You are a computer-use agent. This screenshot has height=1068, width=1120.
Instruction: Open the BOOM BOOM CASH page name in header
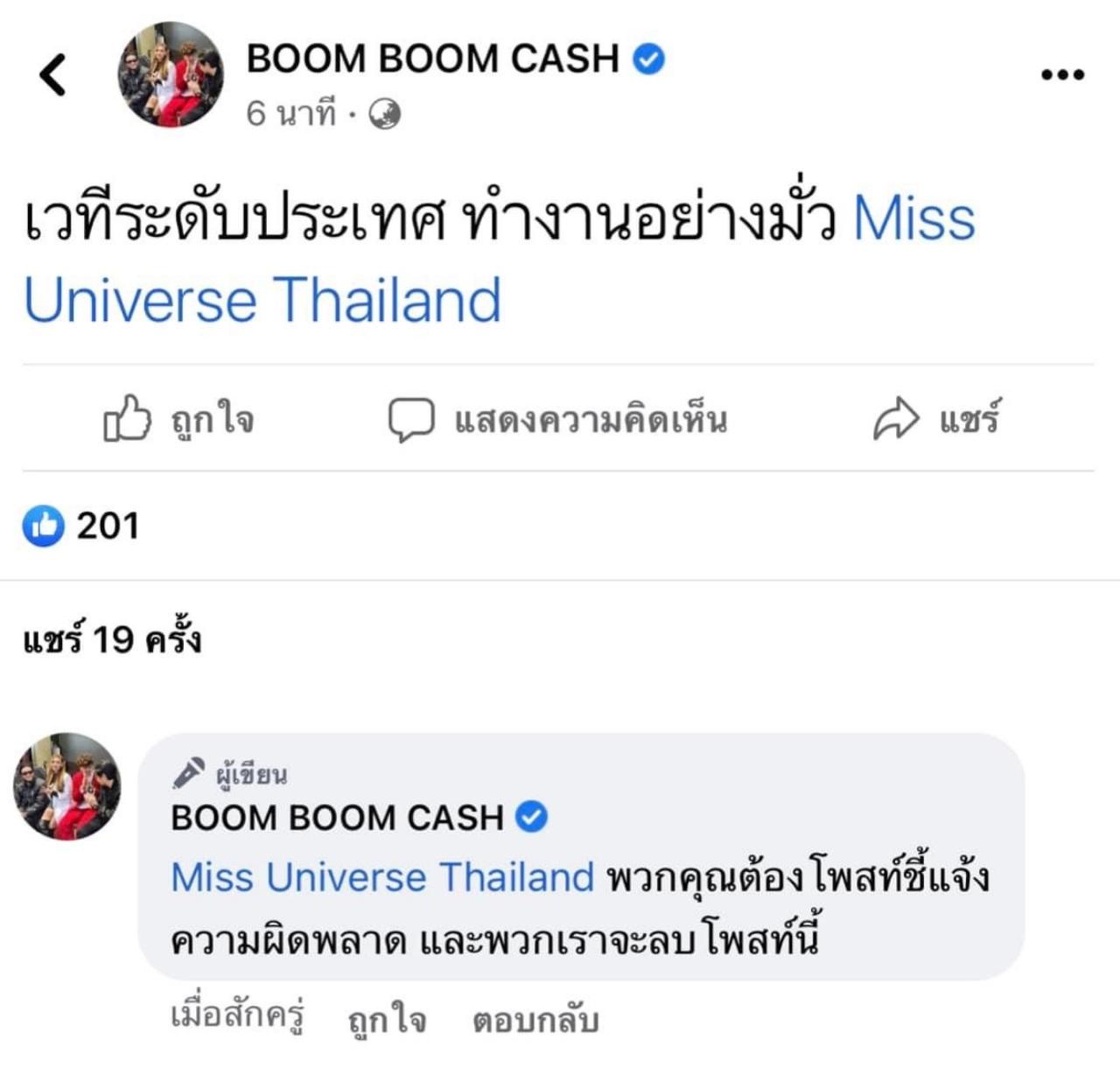(x=432, y=59)
